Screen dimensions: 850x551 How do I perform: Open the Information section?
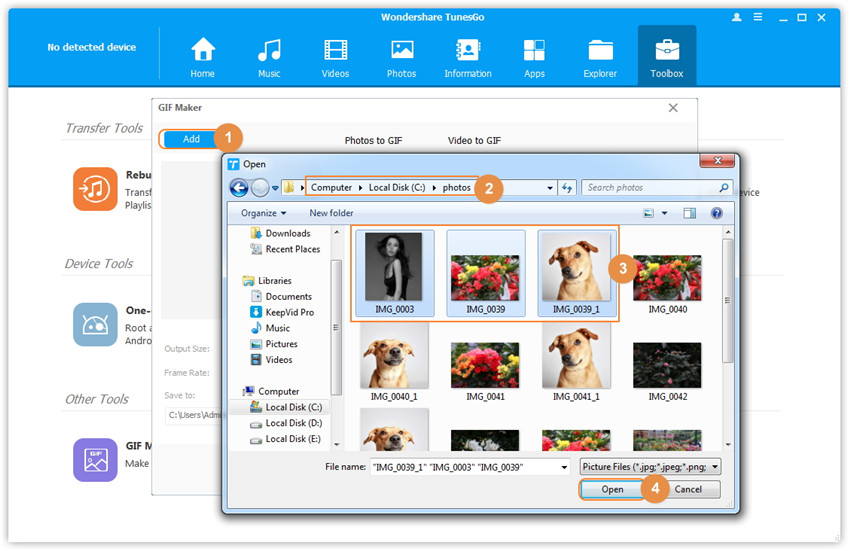[468, 57]
